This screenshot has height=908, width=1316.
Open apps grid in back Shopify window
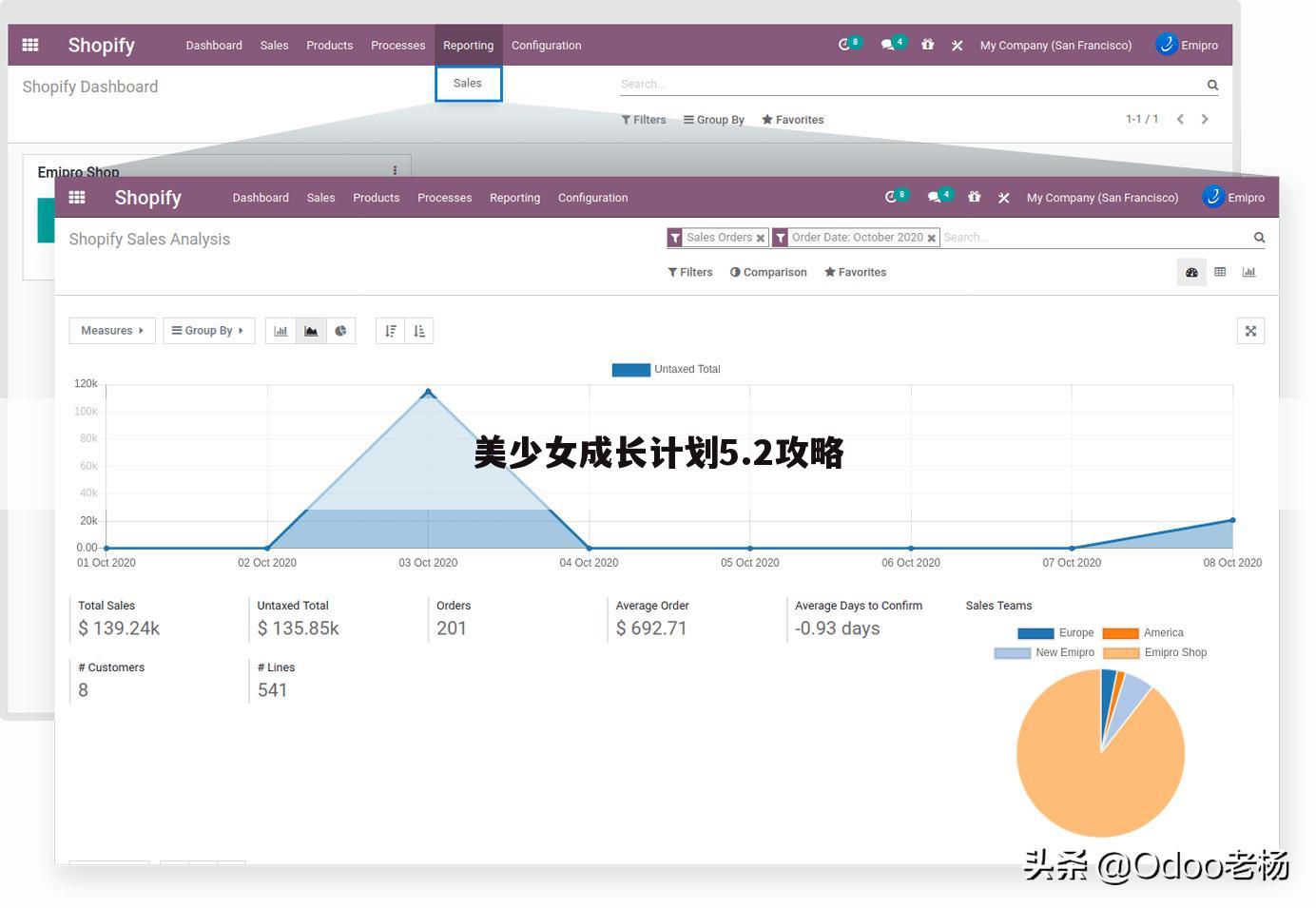[x=30, y=45]
